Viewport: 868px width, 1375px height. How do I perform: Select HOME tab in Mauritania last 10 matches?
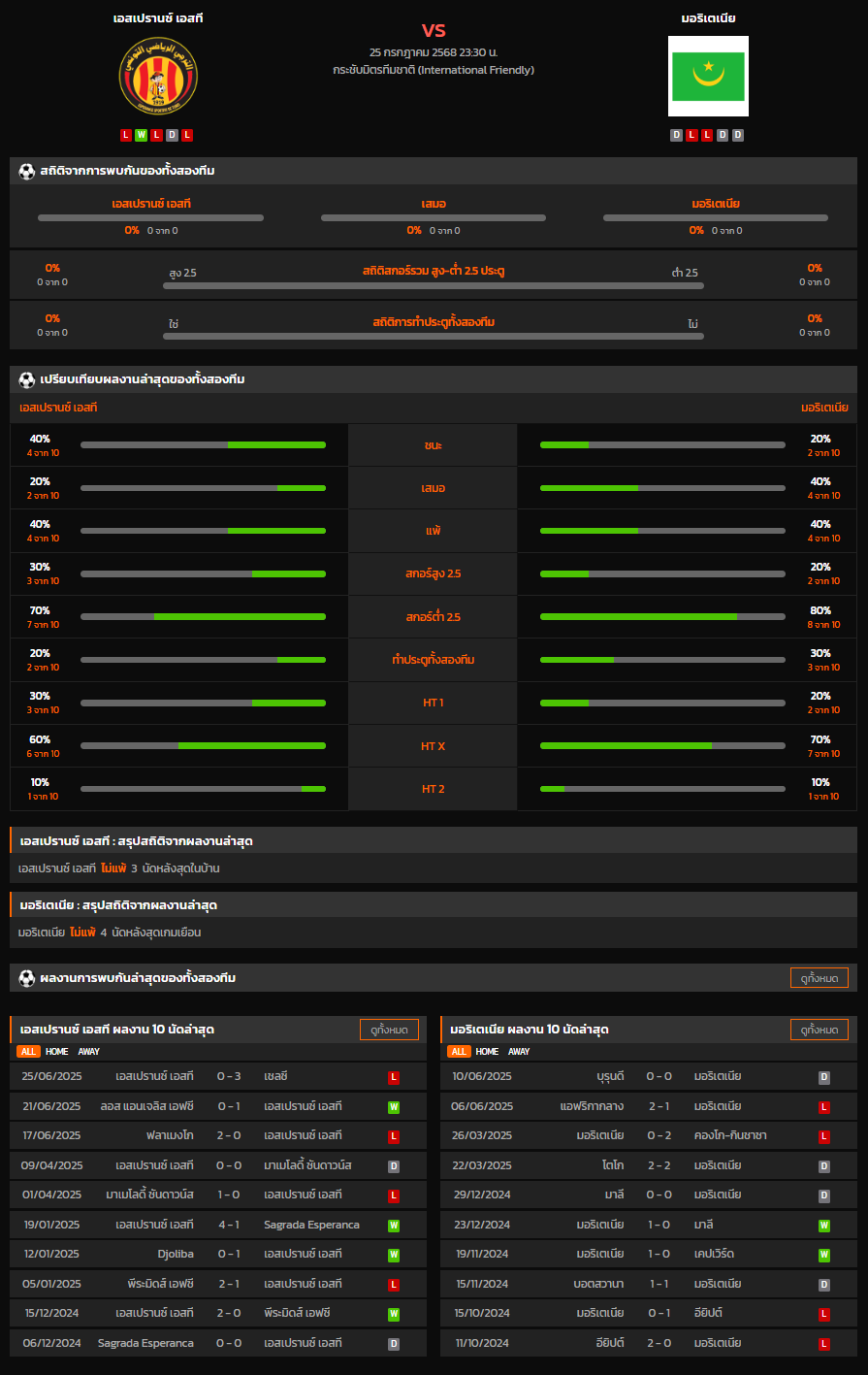[x=488, y=1052]
